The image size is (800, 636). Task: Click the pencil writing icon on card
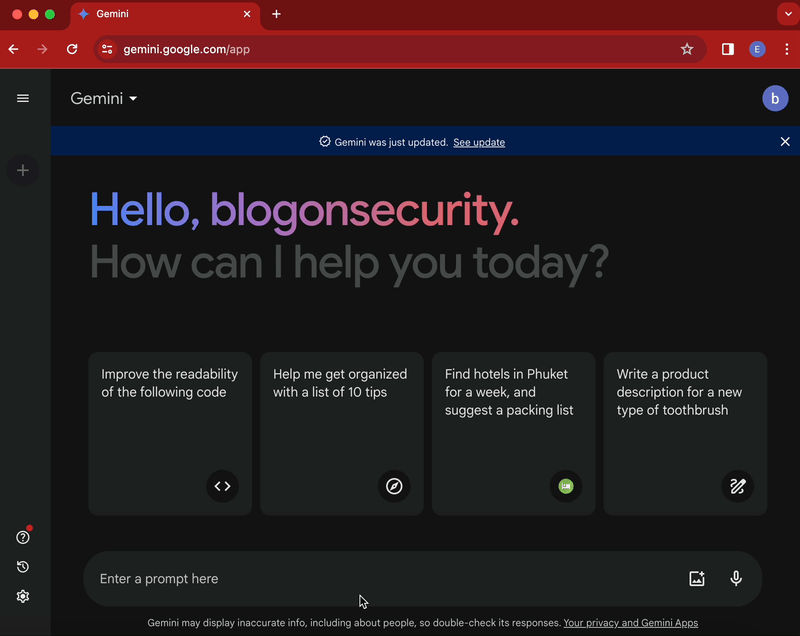point(738,486)
